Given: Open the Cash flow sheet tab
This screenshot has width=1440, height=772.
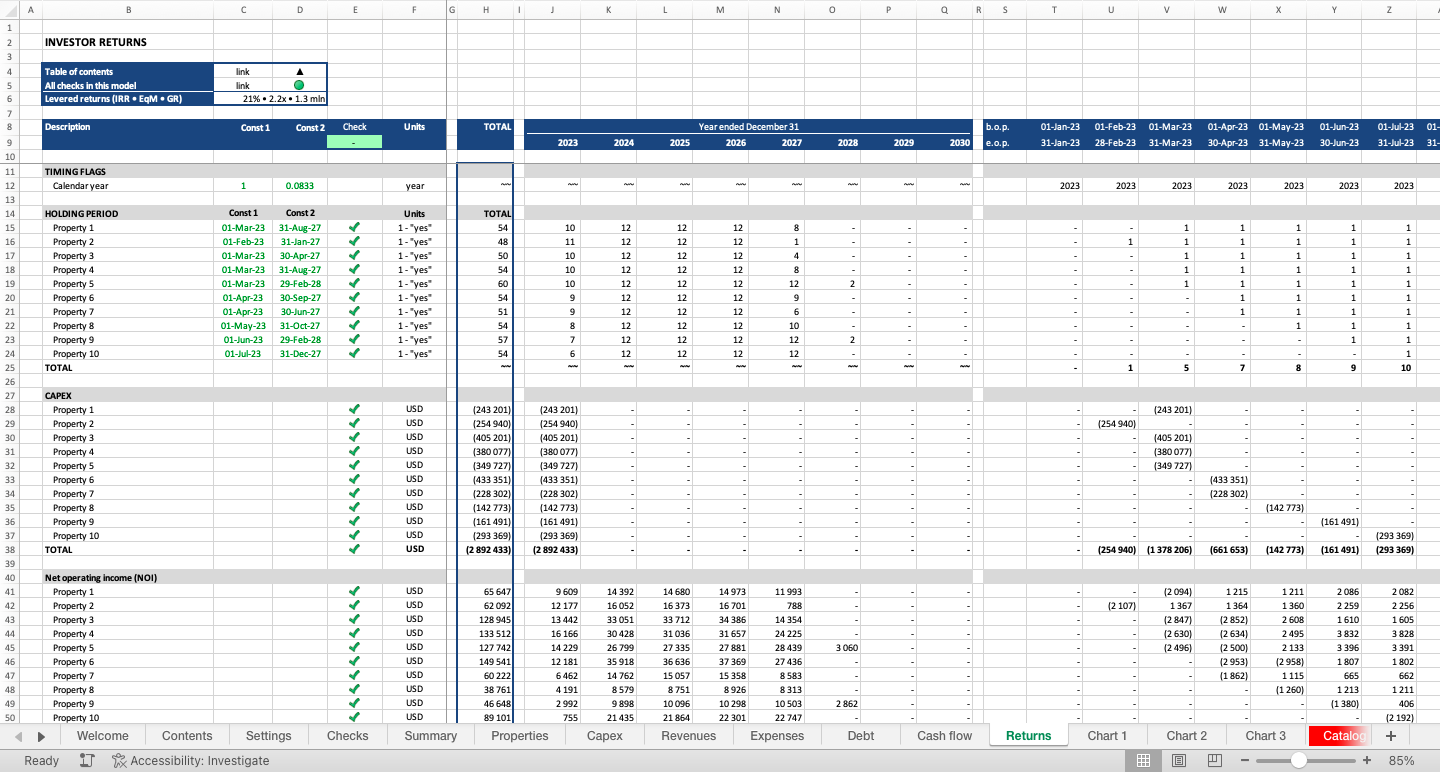Looking at the screenshot, I should point(945,736).
